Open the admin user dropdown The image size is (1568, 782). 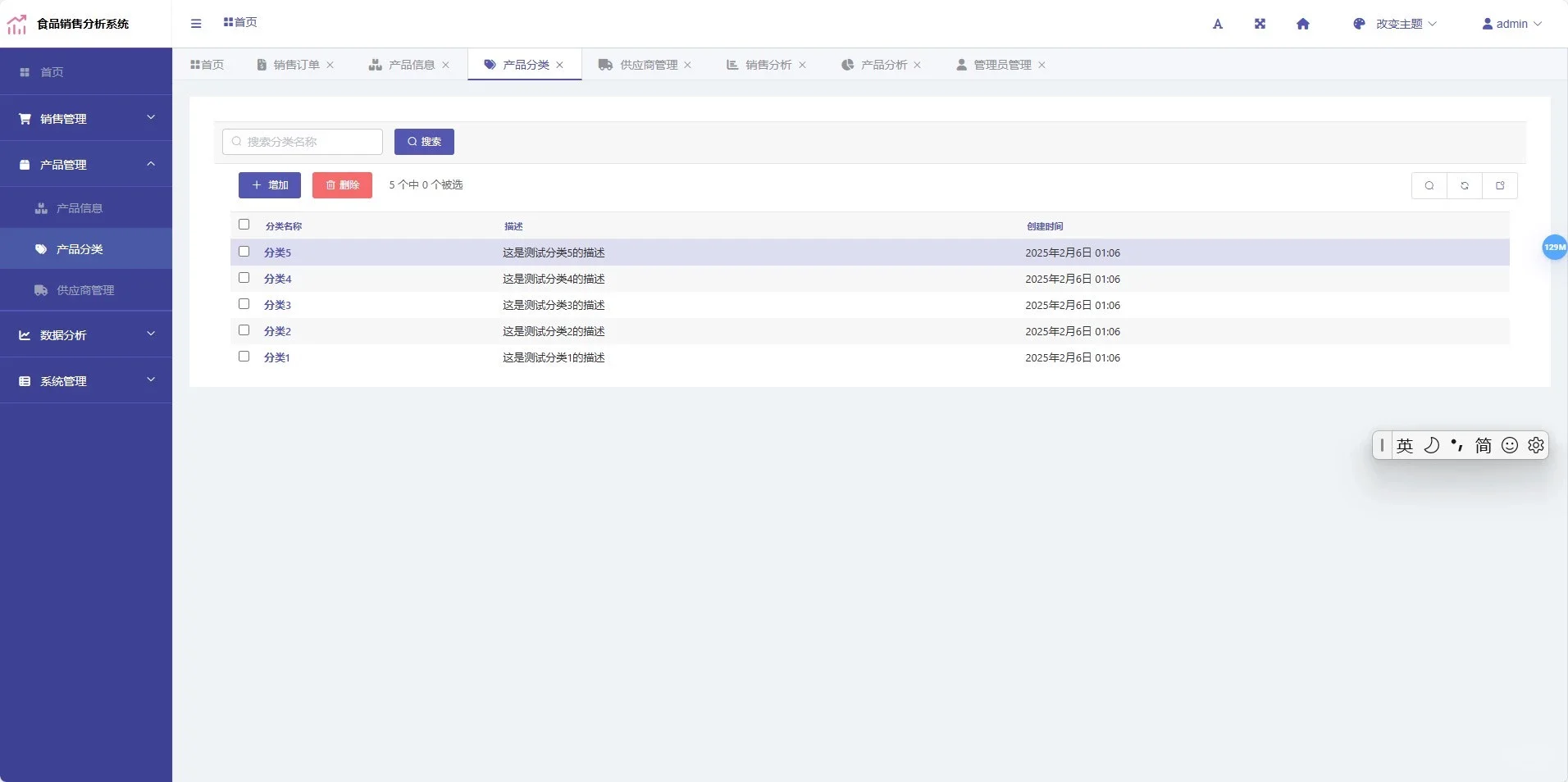pyautogui.click(x=1511, y=24)
